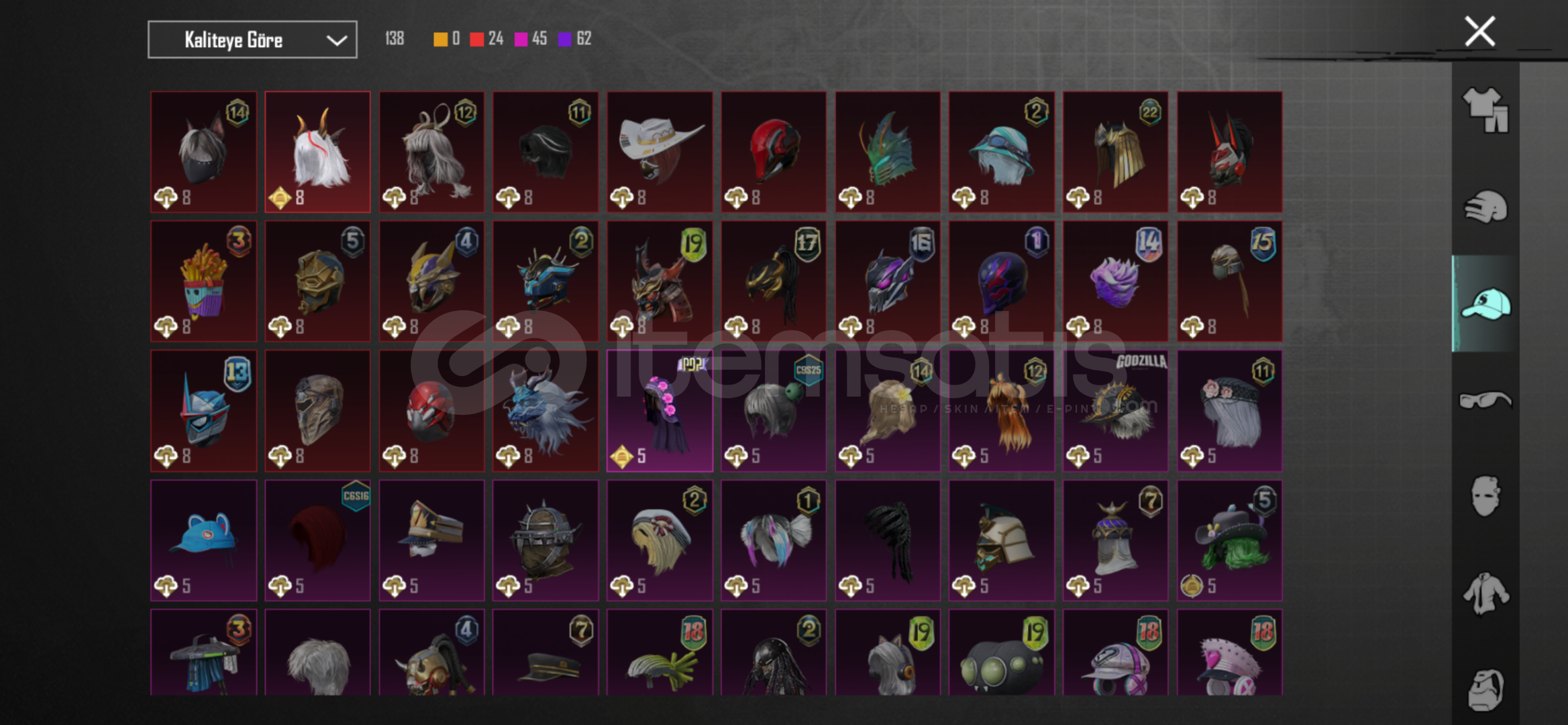The height and width of the screenshot is (725, 1568).
Task: Select the white-haired horned headgear
Action: [317, 152]
